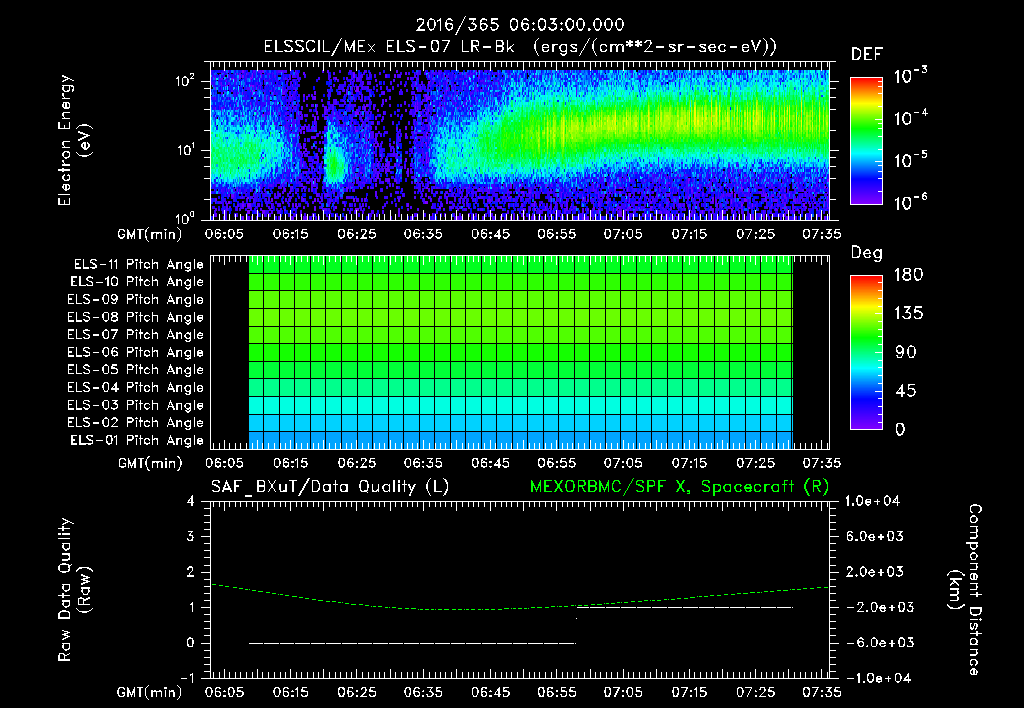The height and width of the screenshot is (708, 1024).
Task: Click the green MEXORBMC/SPF X, Spacecraft (R) label
Action: 679,487
